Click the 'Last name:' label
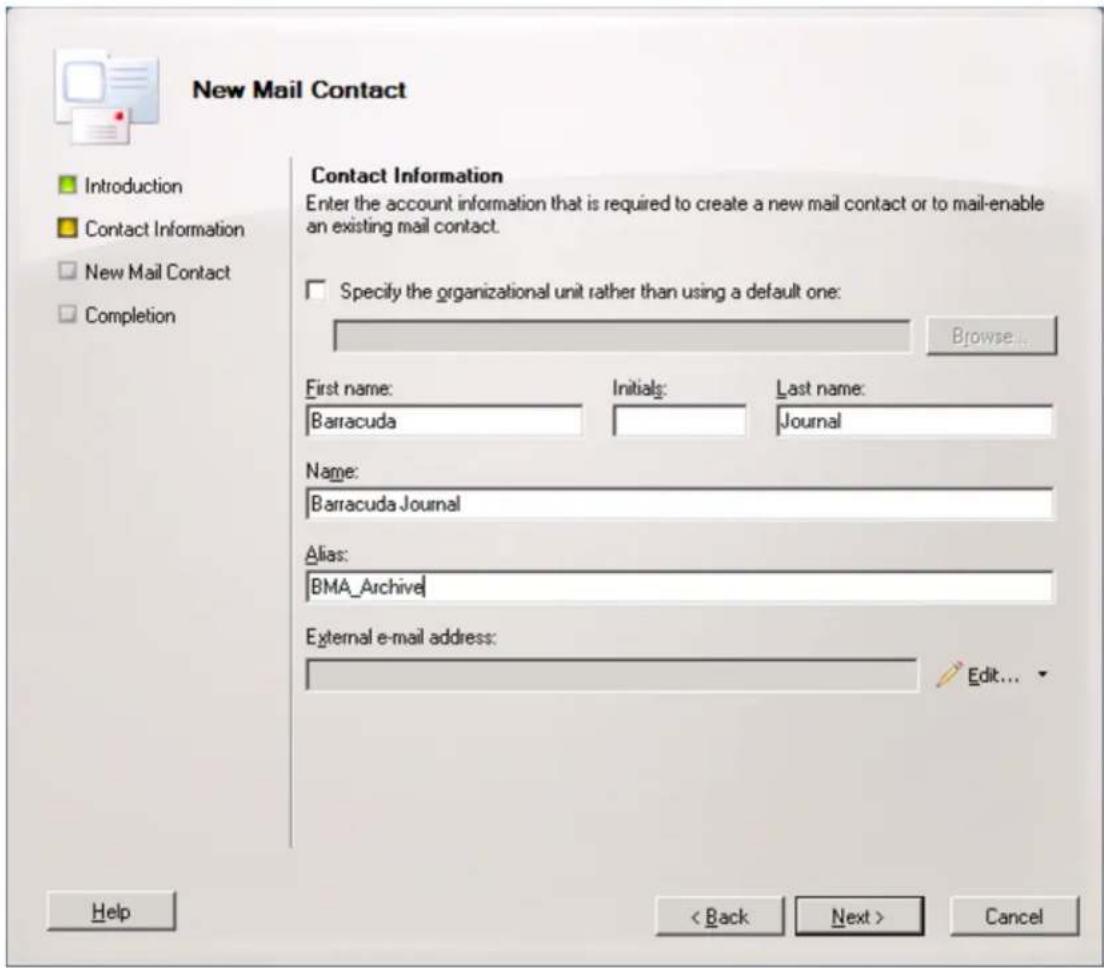This screenshot has width=1104, height=968. coord(820,388)
